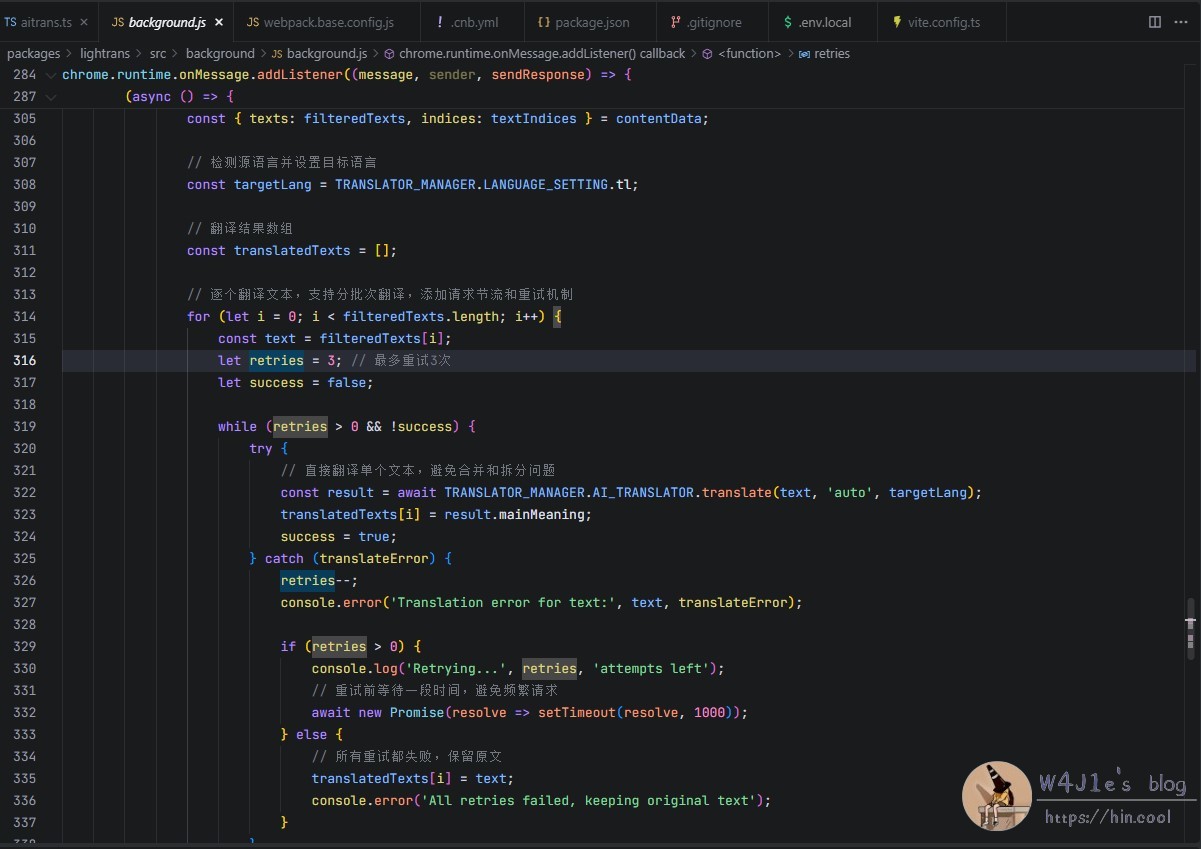Click the Vite icon on vite.config.ts tab
Viewport: 1201px width, 849px height.
click(896, 22)
